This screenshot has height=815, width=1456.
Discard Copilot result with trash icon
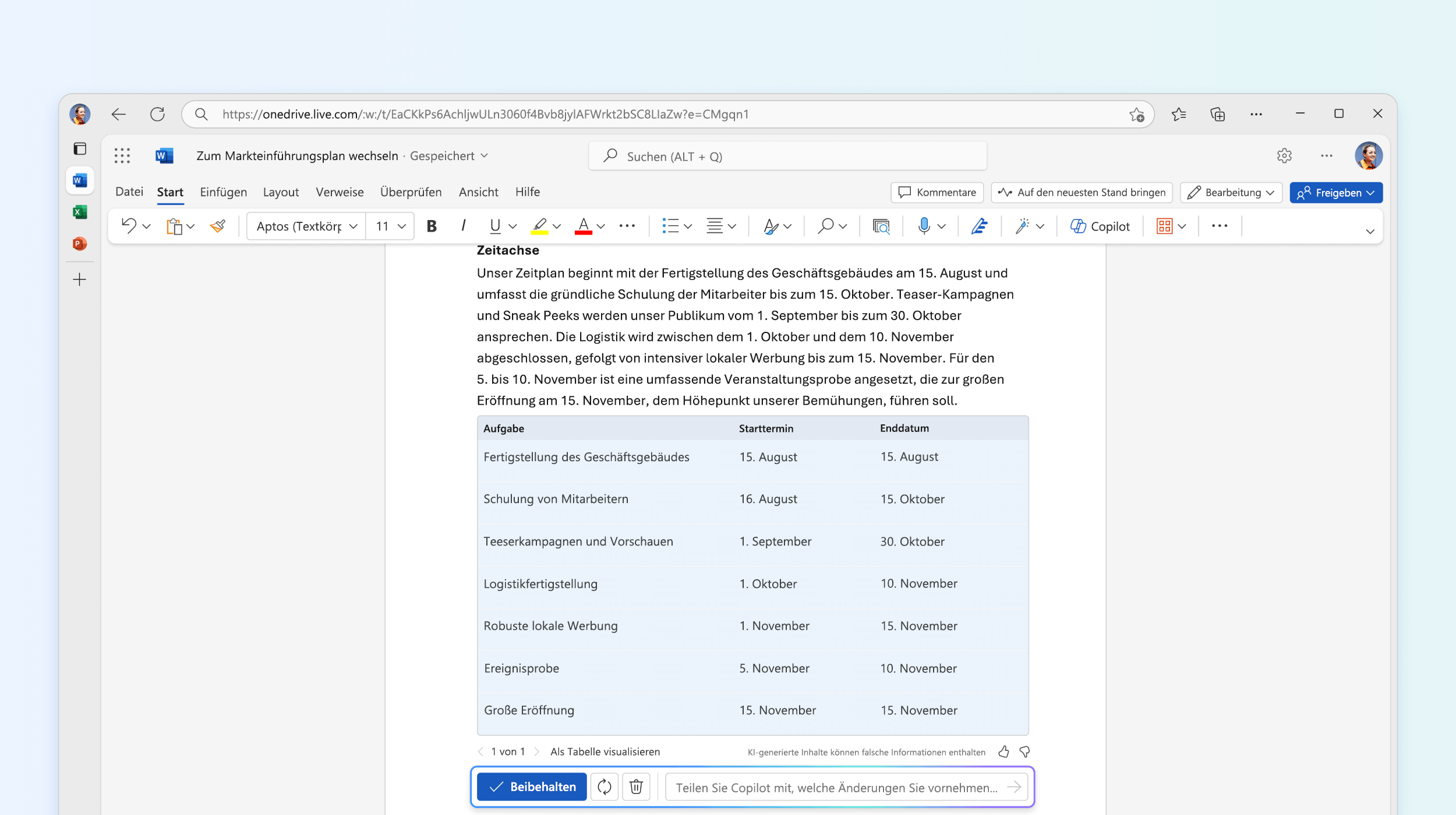click(636, 787)
